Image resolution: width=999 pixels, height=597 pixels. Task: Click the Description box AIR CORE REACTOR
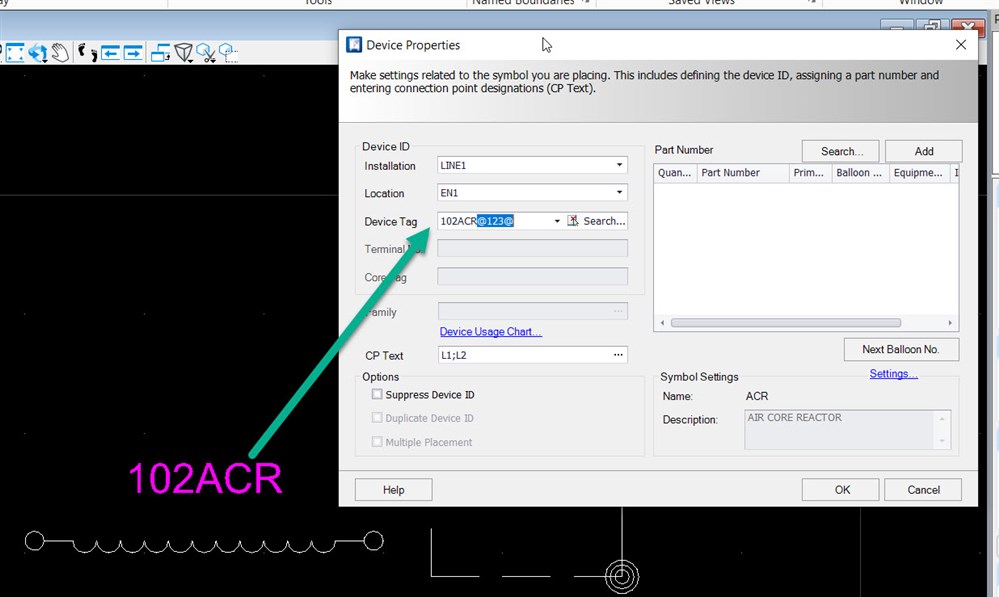(x=847, y=429)
